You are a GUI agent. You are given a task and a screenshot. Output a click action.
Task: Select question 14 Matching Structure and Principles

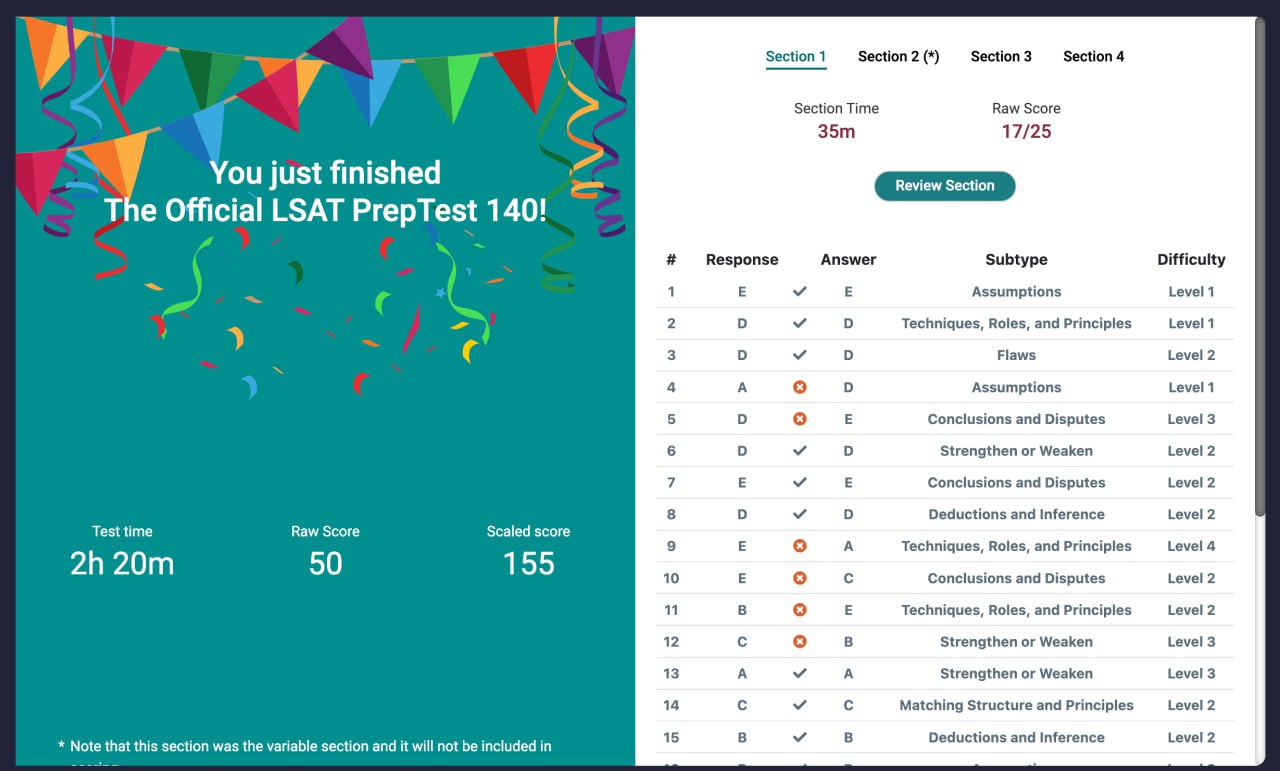[x=1016, y=705]
